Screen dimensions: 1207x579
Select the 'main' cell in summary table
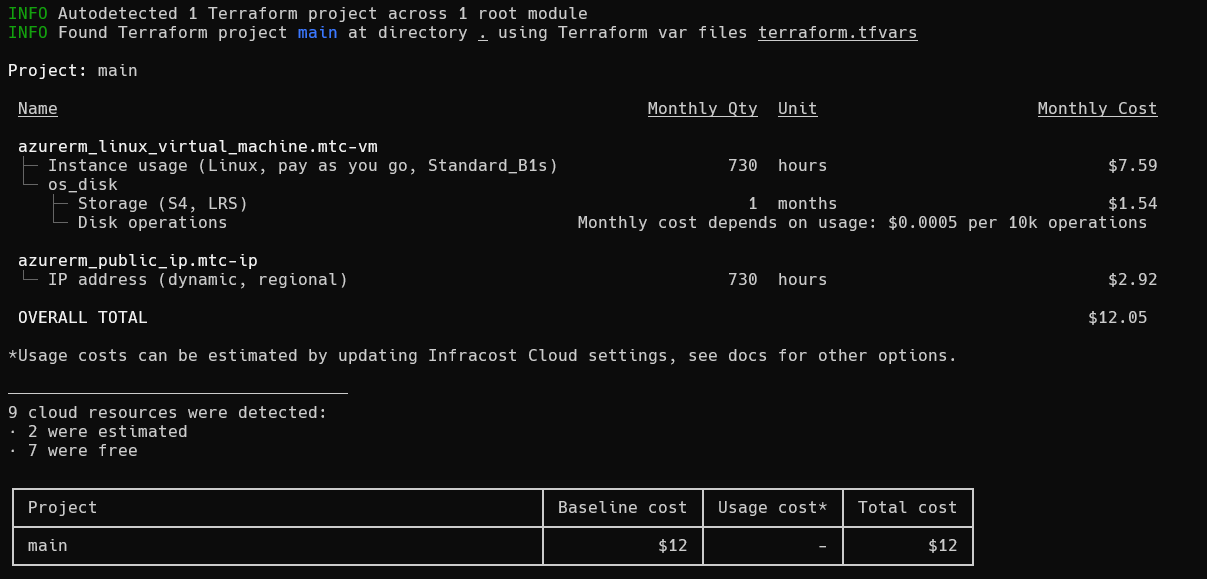pyautogui.click(x=47, y=546)
